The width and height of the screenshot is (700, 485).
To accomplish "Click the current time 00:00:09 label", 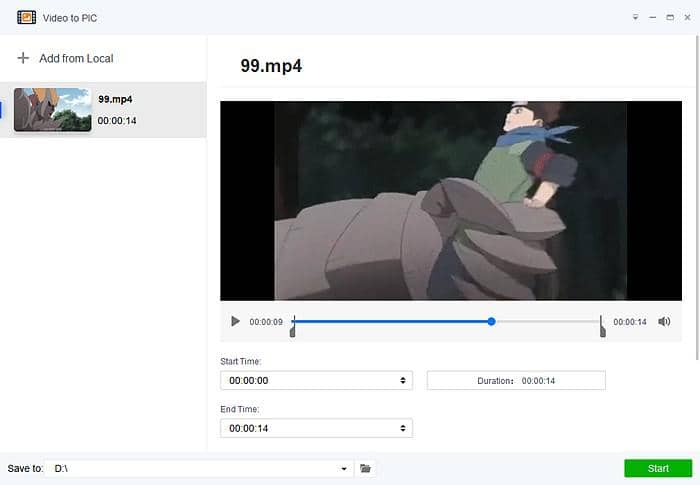I will [266, 322].
